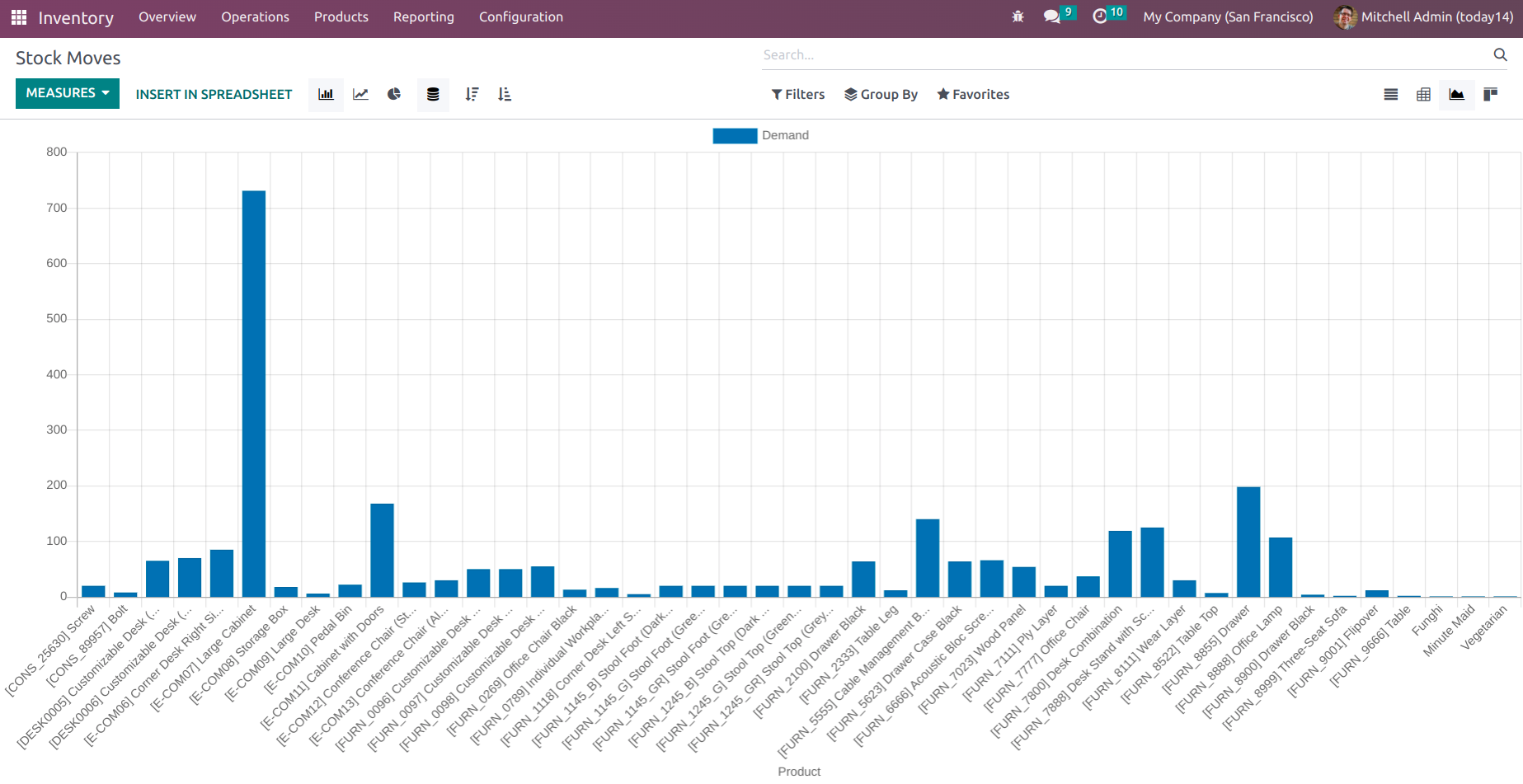1523x784 pixels.
Task: Switch to kanban view
Action: pos(1490,94)
